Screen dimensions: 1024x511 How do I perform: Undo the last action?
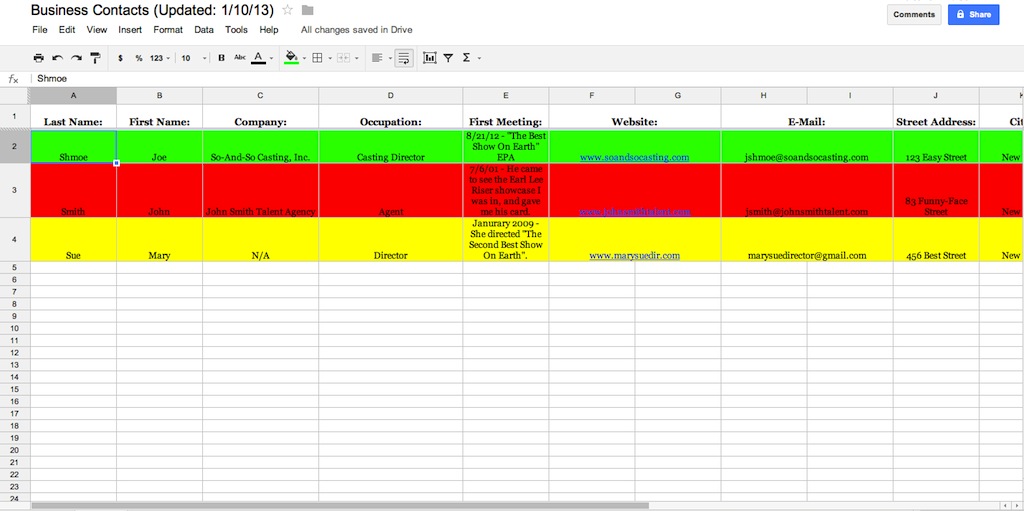pos(58,58)
